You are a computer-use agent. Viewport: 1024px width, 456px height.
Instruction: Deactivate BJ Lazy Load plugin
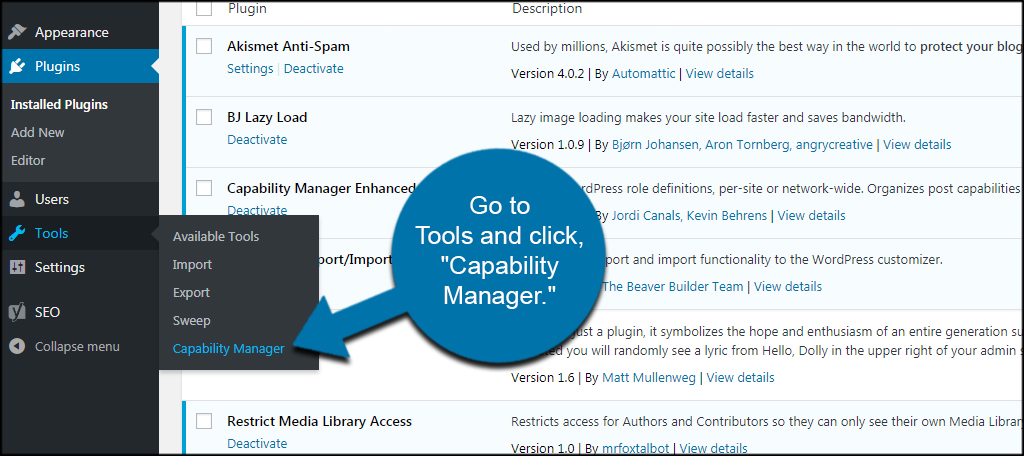[257, 139]
